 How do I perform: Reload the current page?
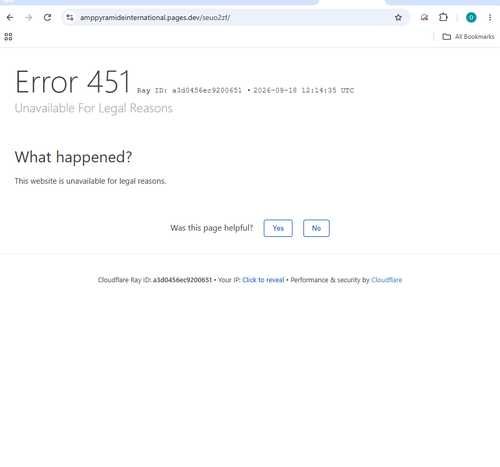[47, 17]
